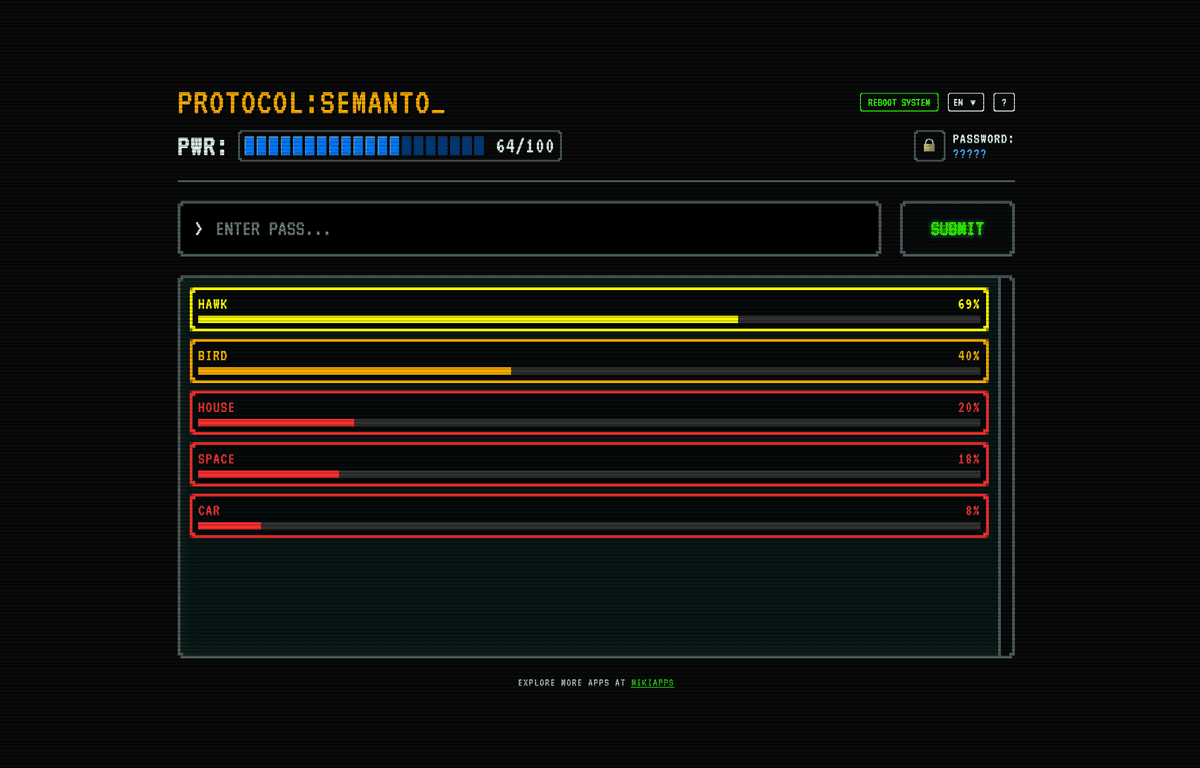1200x768 pixels.
Task: Select the SPACE guess entry
Action: [x=588, y=464]
